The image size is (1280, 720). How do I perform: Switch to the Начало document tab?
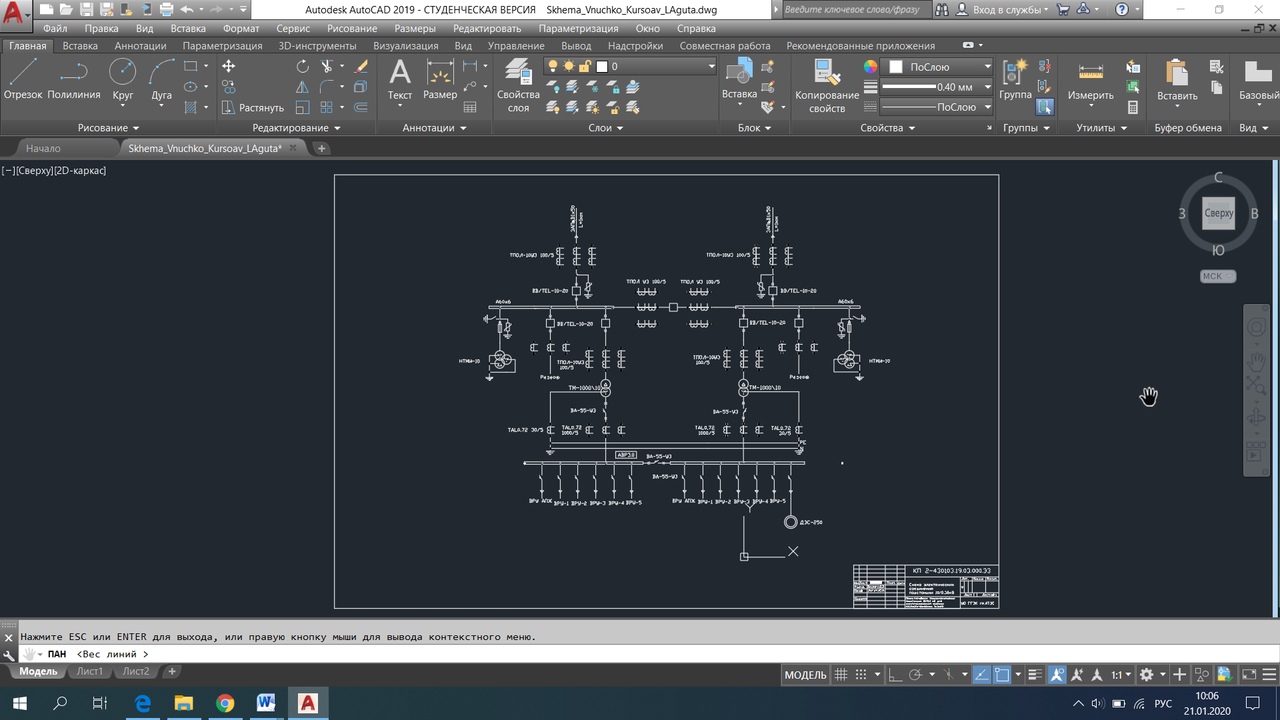(44, 148)
